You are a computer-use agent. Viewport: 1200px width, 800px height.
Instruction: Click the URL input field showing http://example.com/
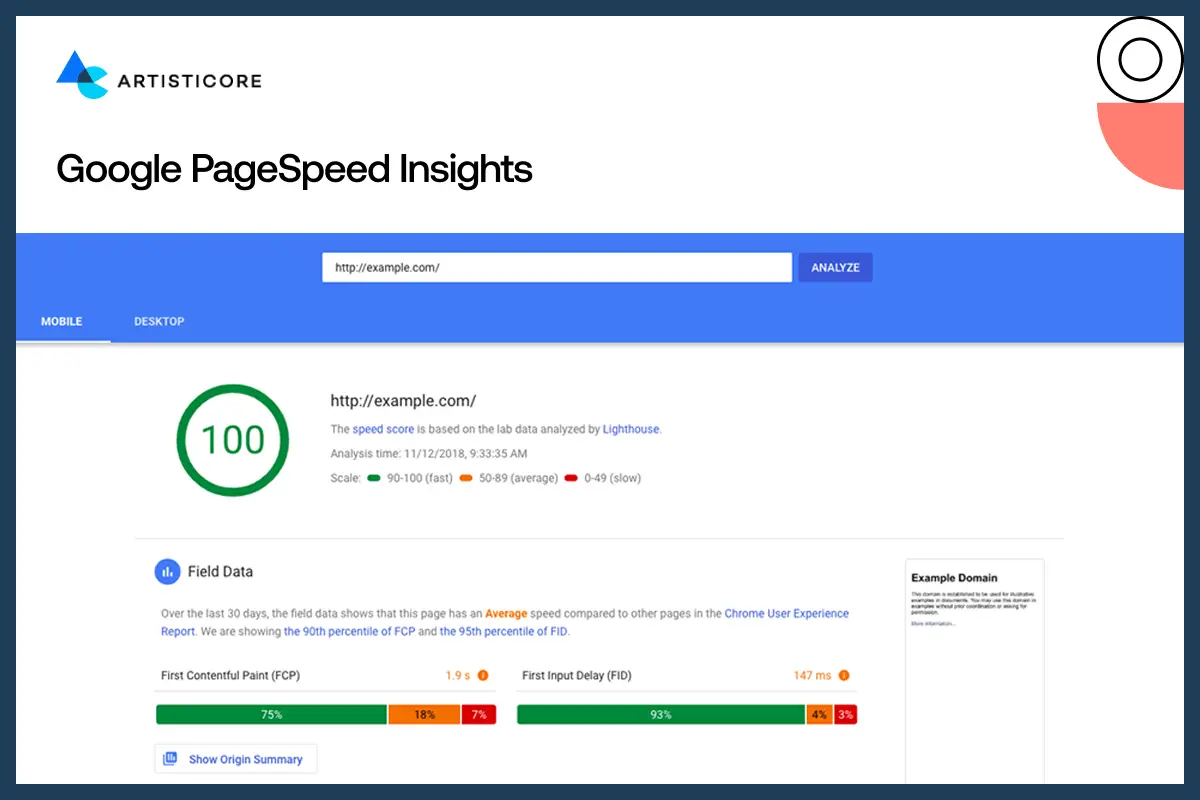pyautogui.click(x=556, y=267)
